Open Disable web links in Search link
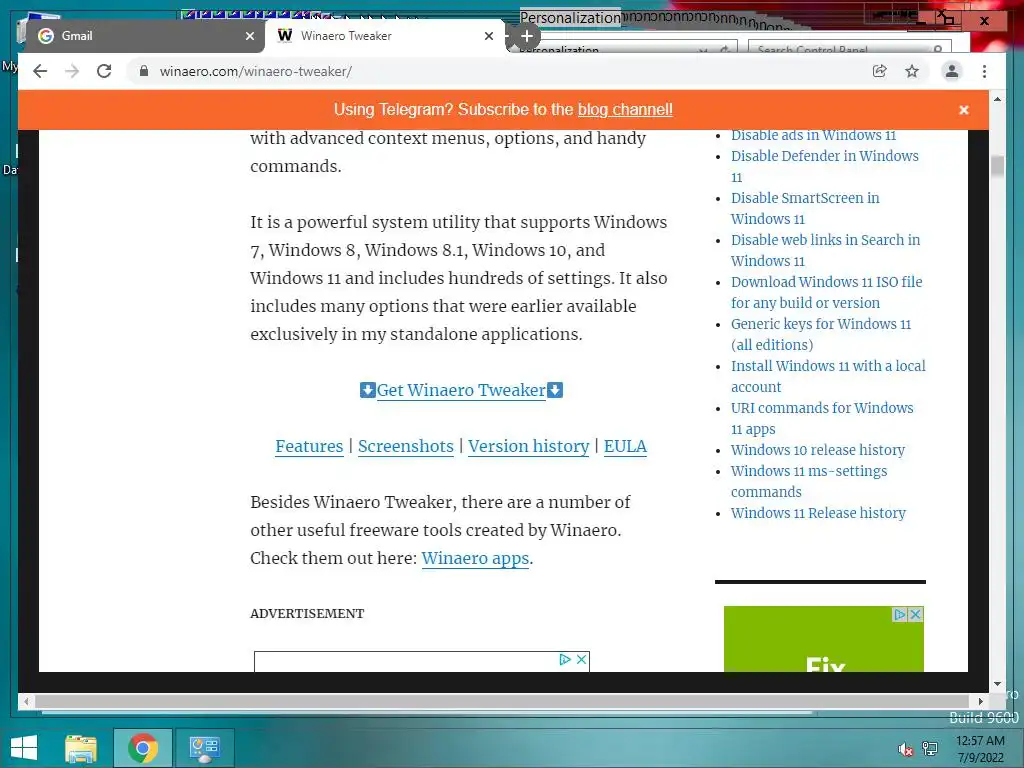The height and width of the screenshot is (768, 1024). pos(825,250)
